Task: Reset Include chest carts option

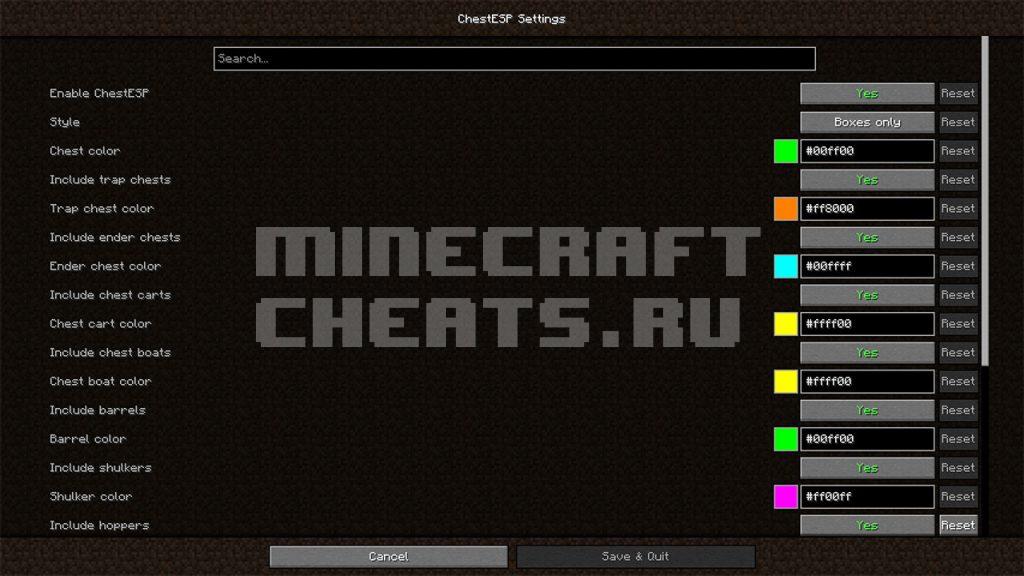Action: [958, 295]
